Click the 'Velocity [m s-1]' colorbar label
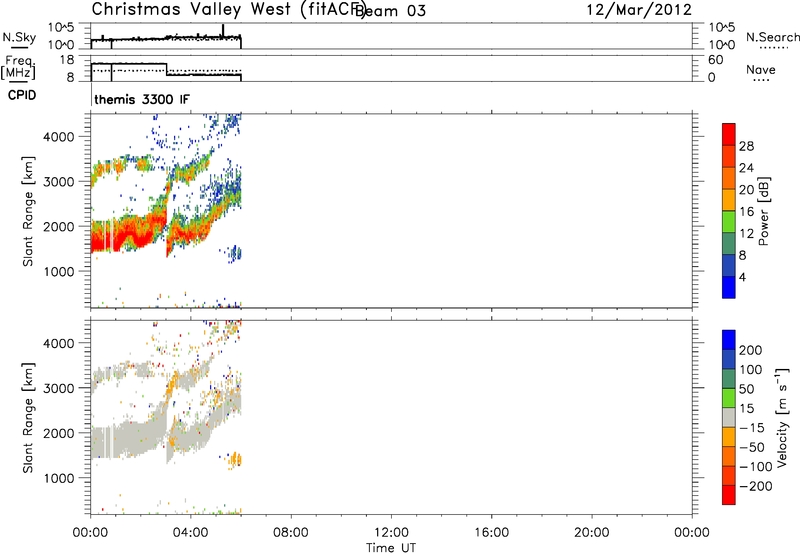800x554 pixels. click(x=782, y=417)
